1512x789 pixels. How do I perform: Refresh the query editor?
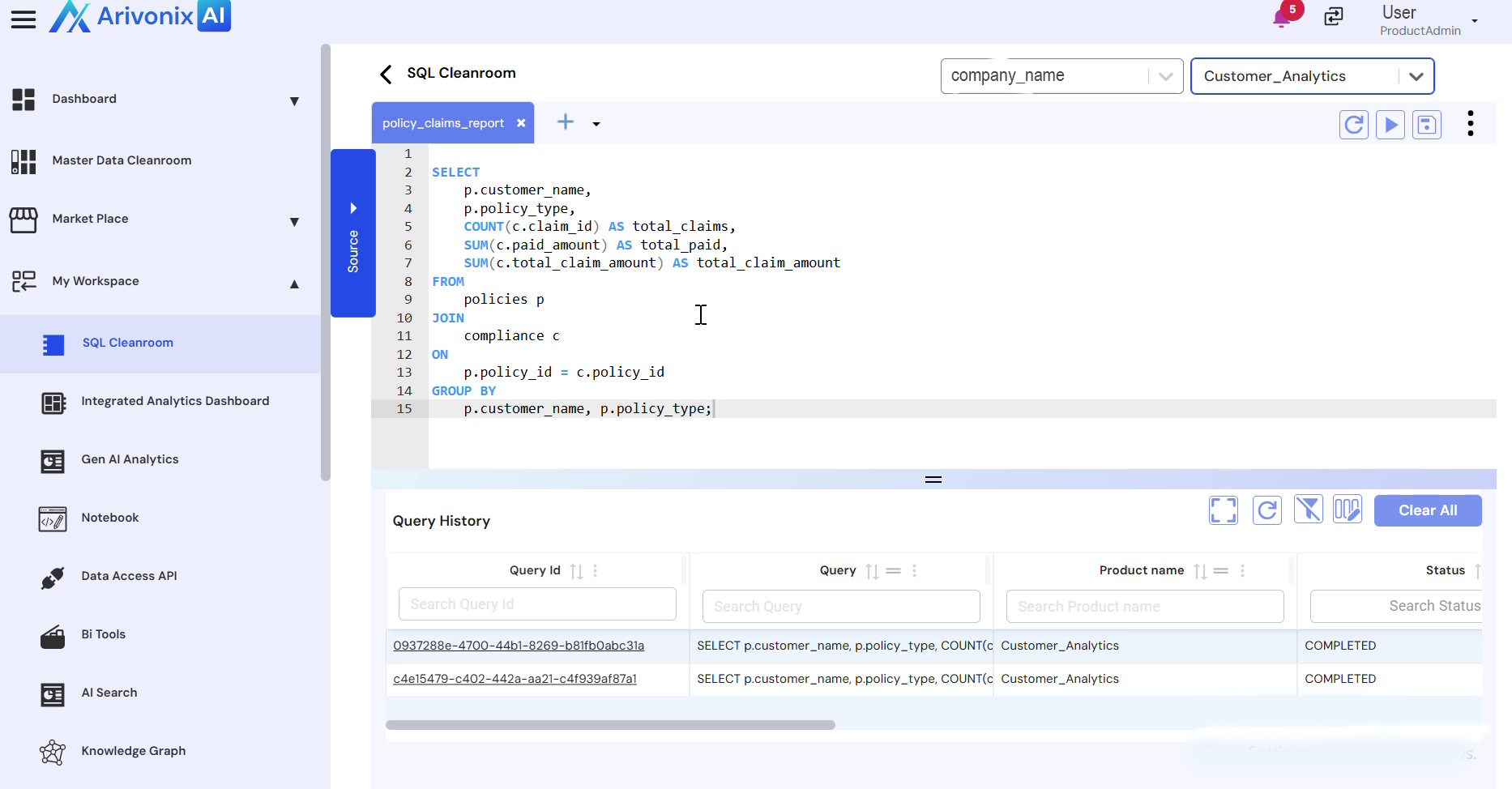pos(1354,125)
